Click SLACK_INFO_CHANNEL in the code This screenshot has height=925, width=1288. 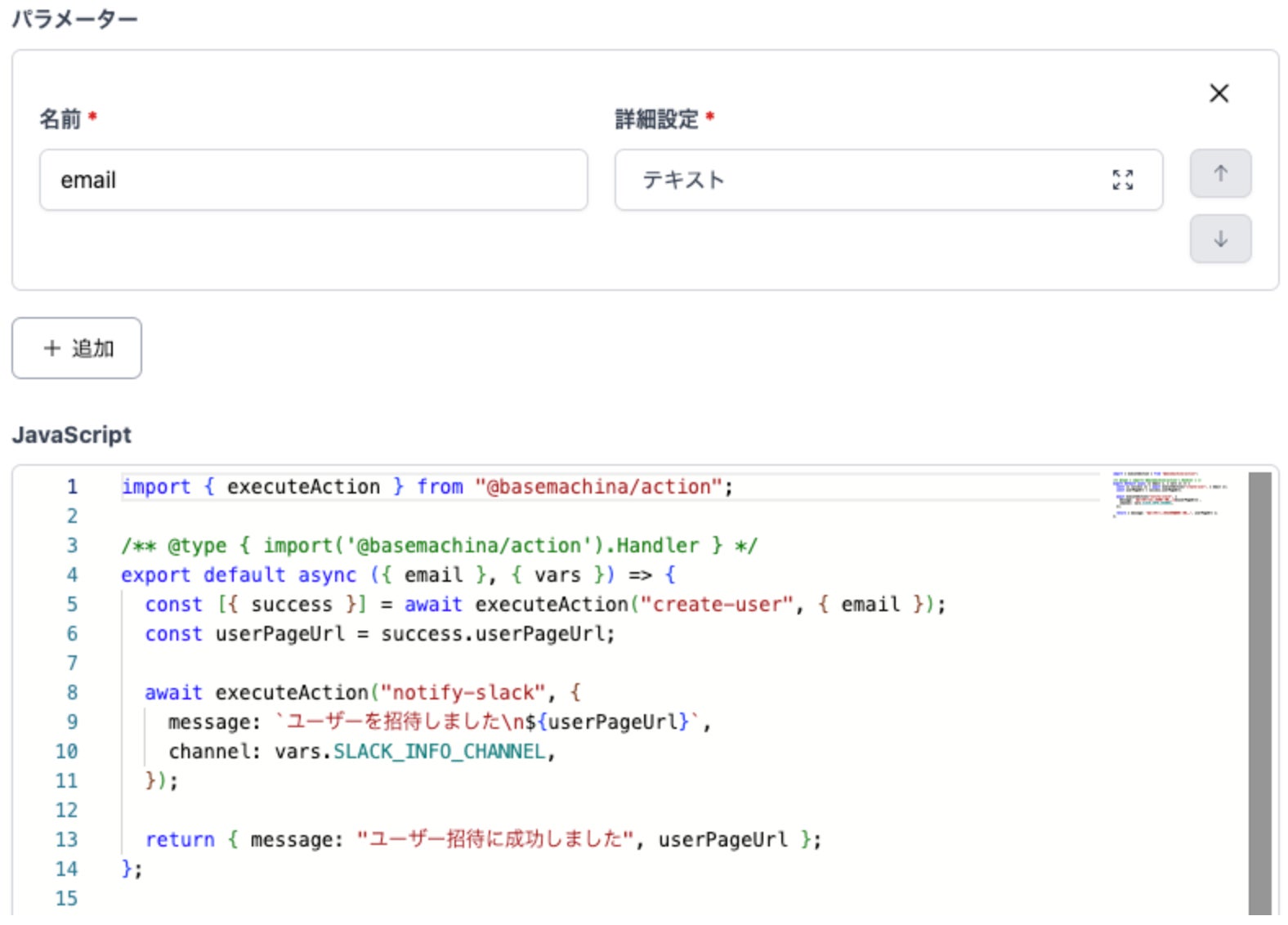tap(439, 752)
